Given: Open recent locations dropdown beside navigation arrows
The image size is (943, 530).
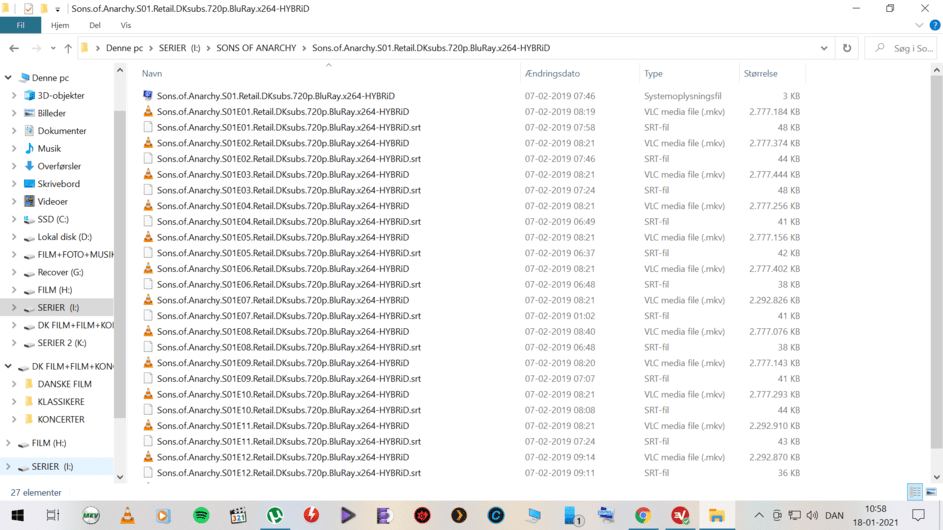Looking at the screenshot, I should point(53,48).
